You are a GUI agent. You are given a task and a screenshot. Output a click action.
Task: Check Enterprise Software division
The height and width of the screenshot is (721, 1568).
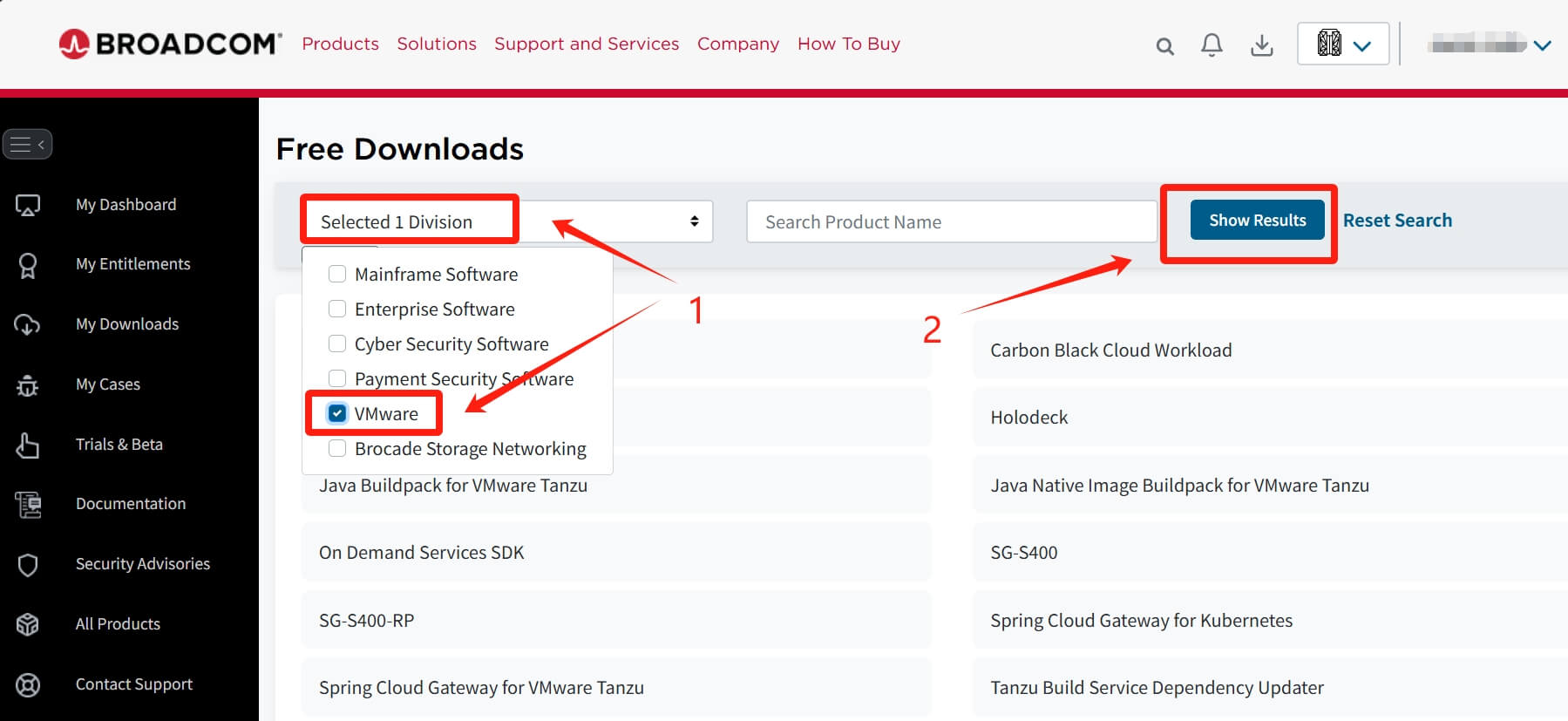pos(337,309)
